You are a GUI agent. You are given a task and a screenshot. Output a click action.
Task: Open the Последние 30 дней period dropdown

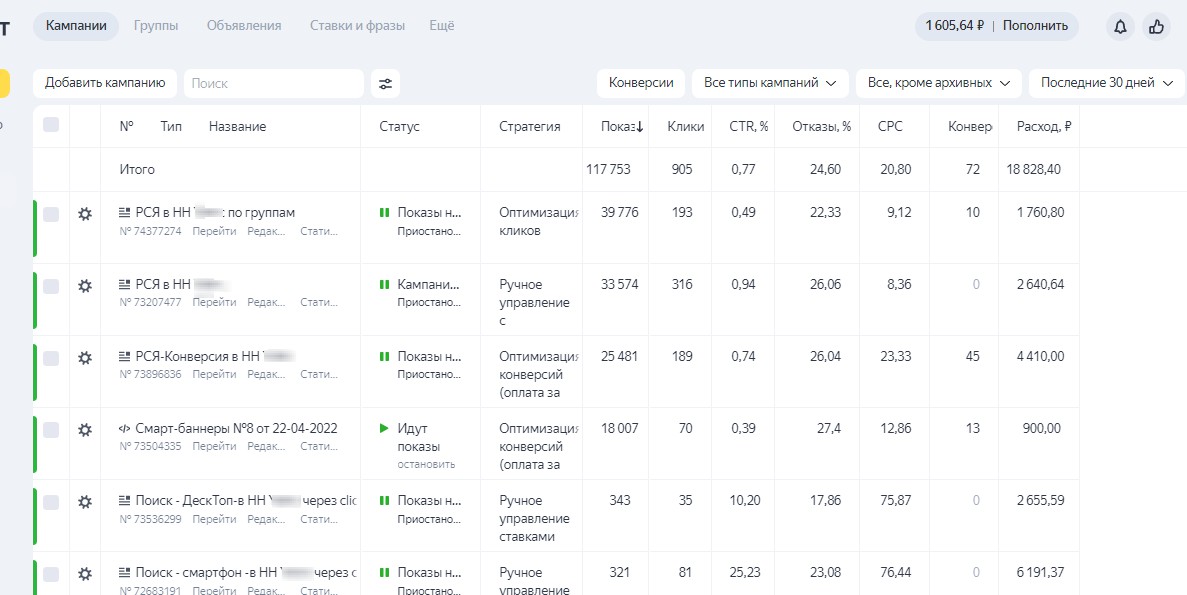1105,83
